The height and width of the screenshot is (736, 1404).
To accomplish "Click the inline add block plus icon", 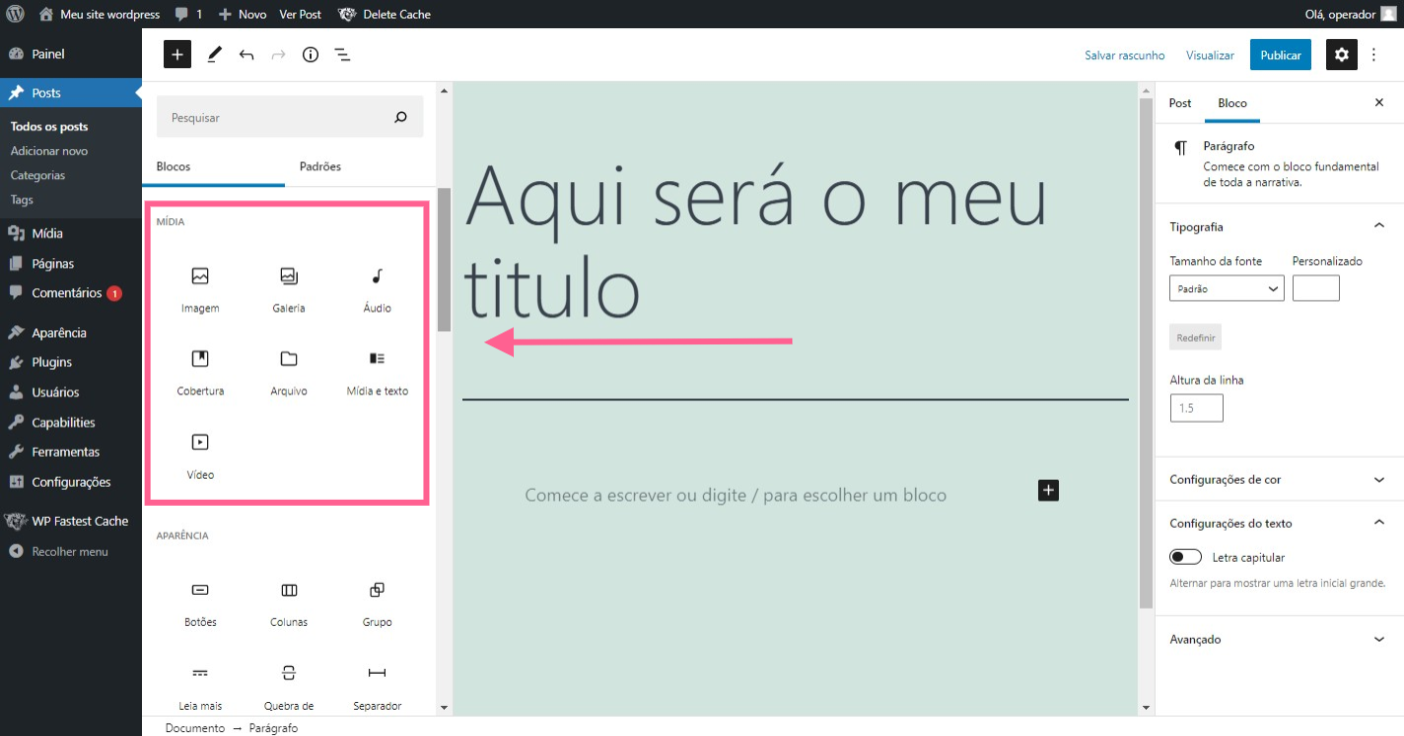I will [x=1048, y=490].
